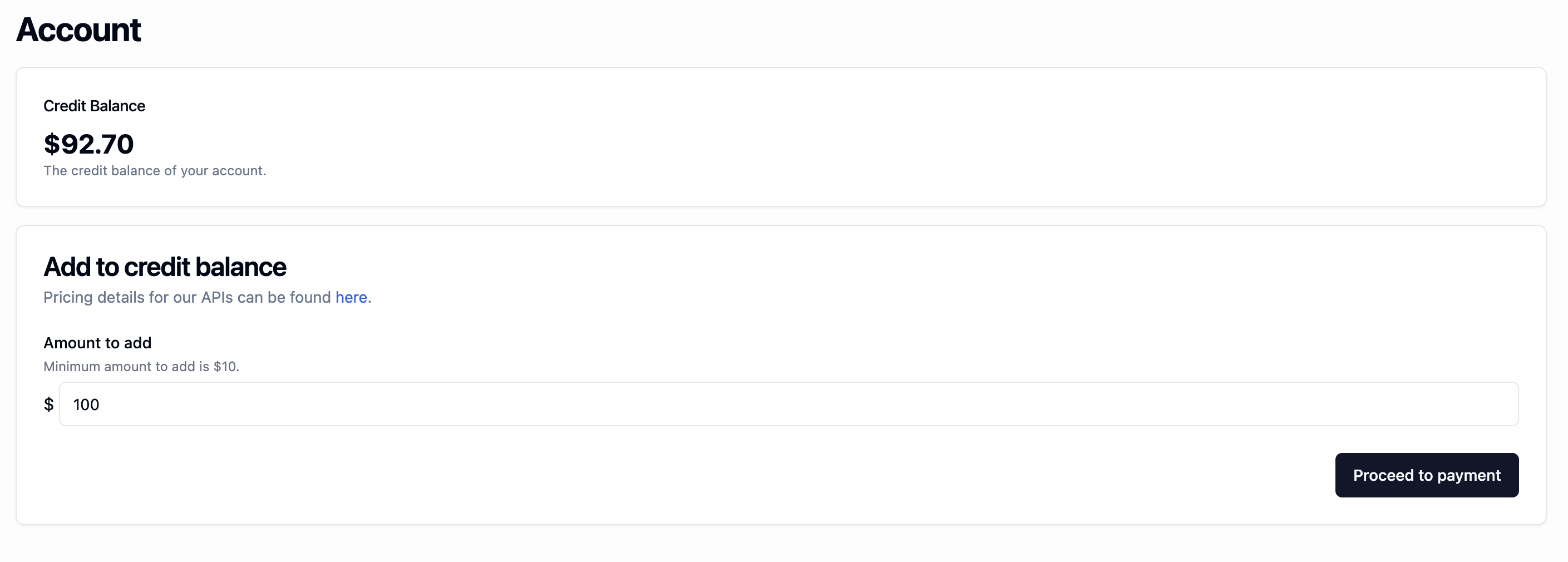
Task: Click the credit balance description text
Action: (154, 171)
